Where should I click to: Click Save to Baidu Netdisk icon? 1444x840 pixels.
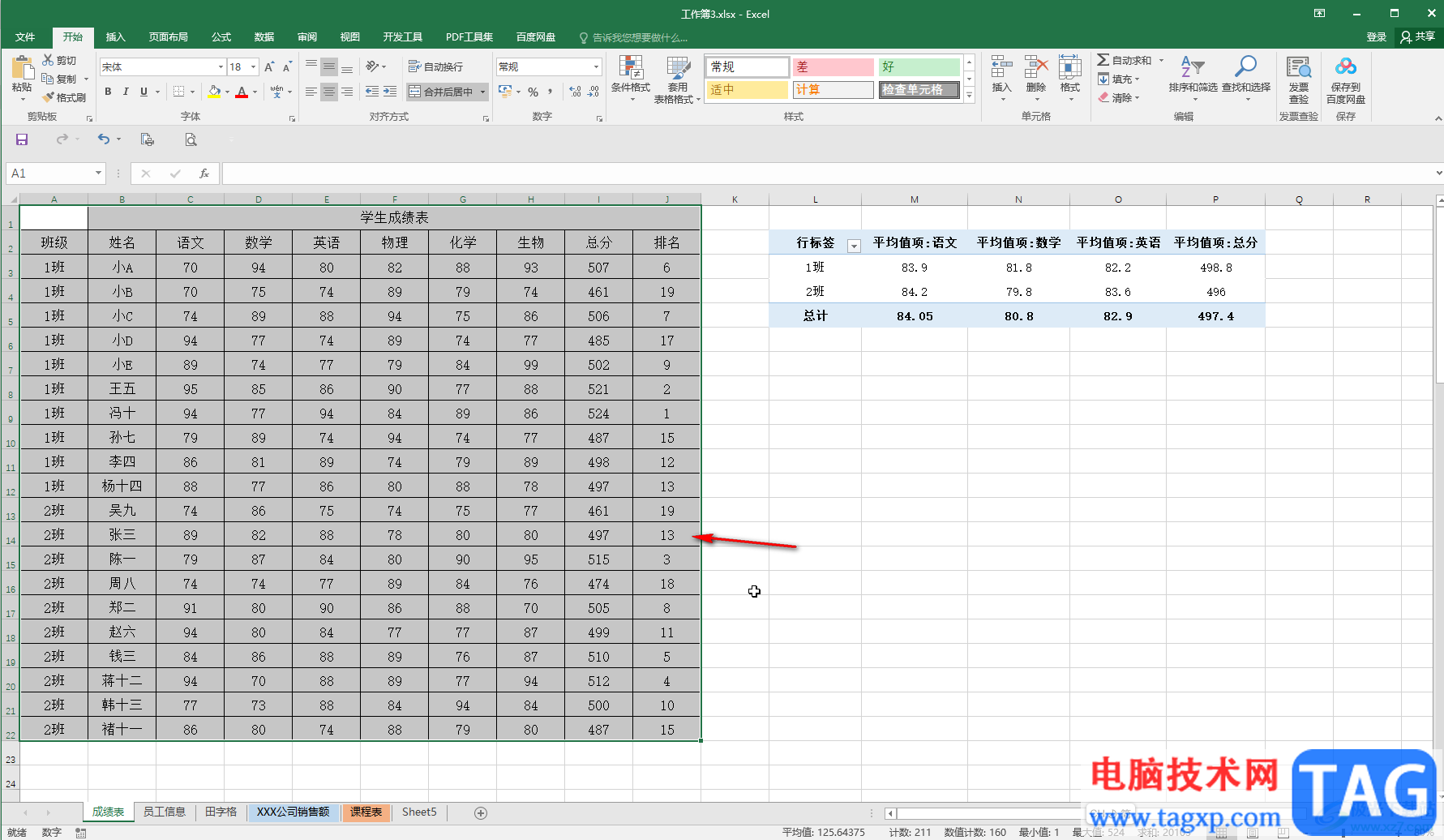click(x=1346, y=67)
